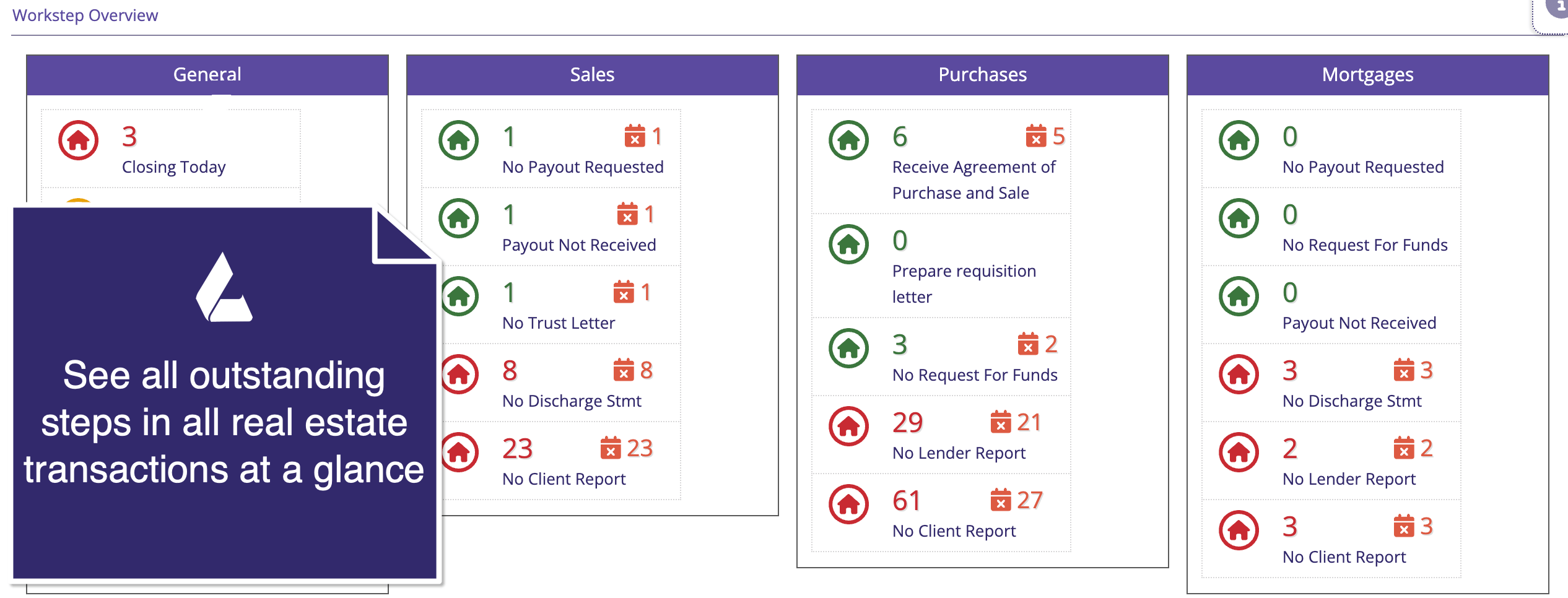Viewport: 1568px width, 598px height.
Task: Click overdue calendar icon for Purchases No Client Report
Action: pyautogui.click(x=1000, y=500)
